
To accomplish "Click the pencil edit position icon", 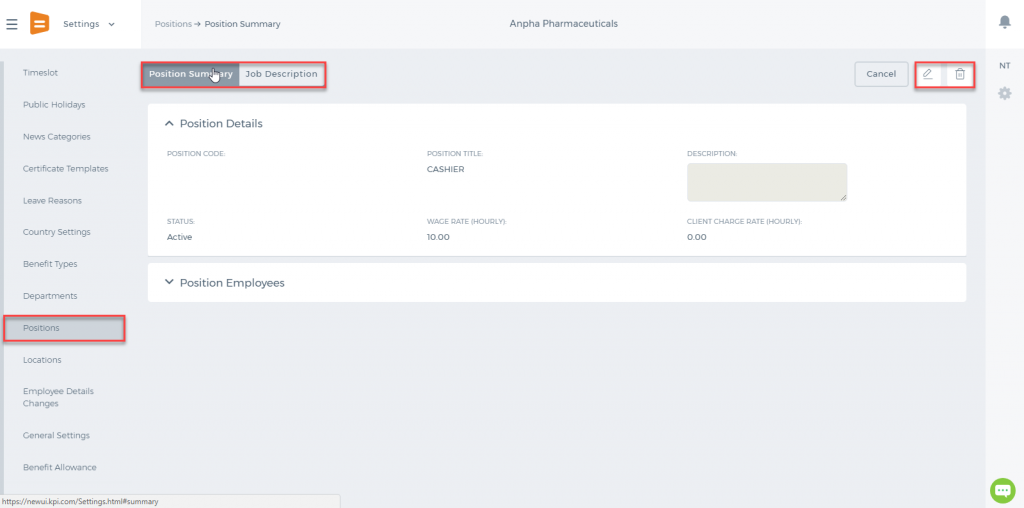I will (x=928, y=74).
